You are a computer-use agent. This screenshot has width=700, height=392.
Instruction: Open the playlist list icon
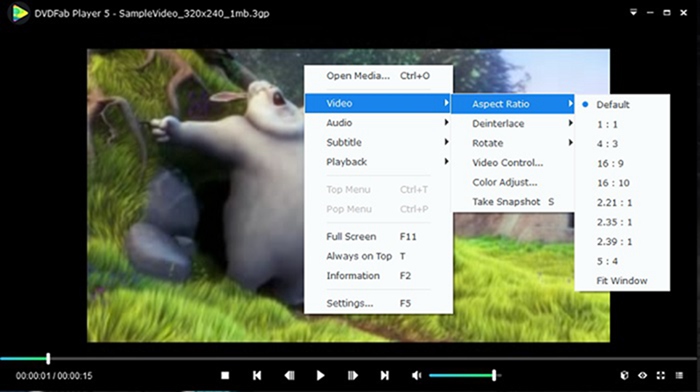click(x=679, y=375)
